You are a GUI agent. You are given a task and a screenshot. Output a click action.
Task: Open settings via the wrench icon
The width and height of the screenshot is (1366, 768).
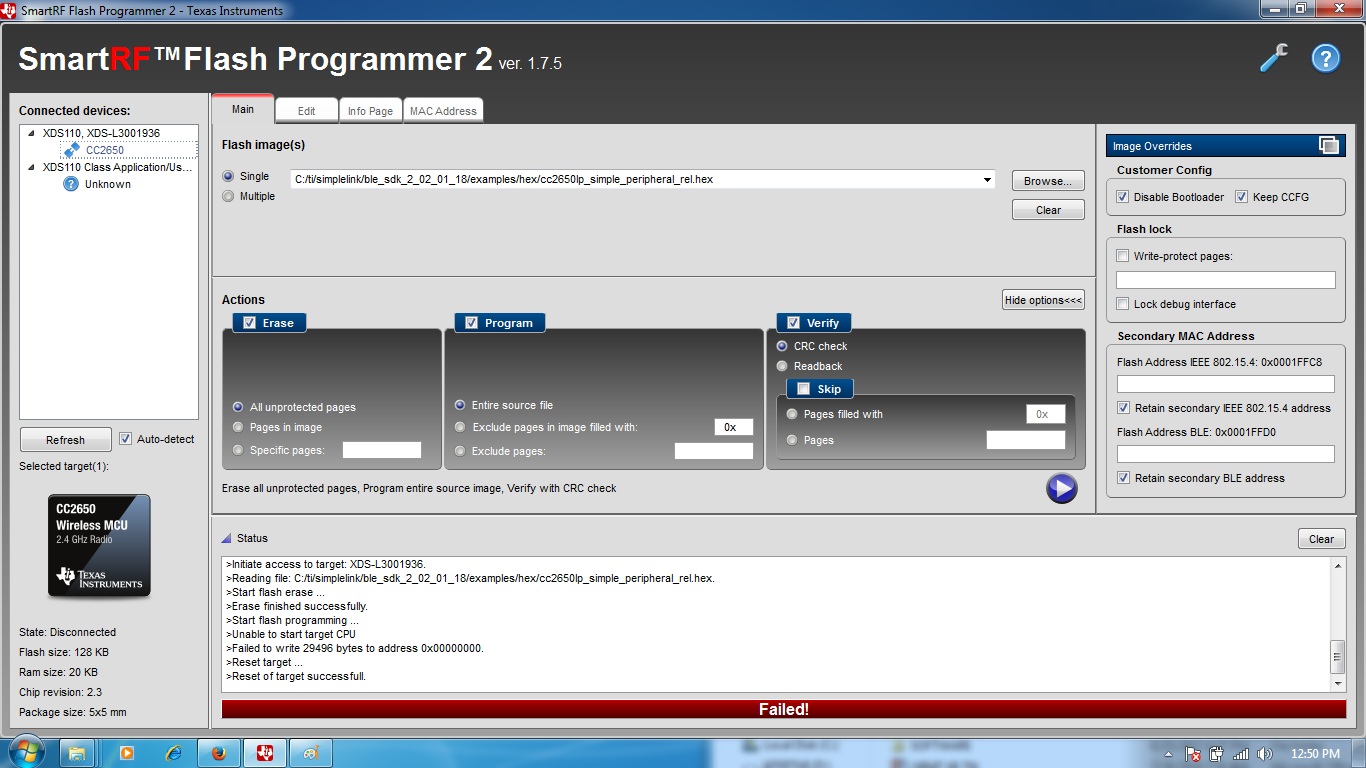[x=1273, y=58]
